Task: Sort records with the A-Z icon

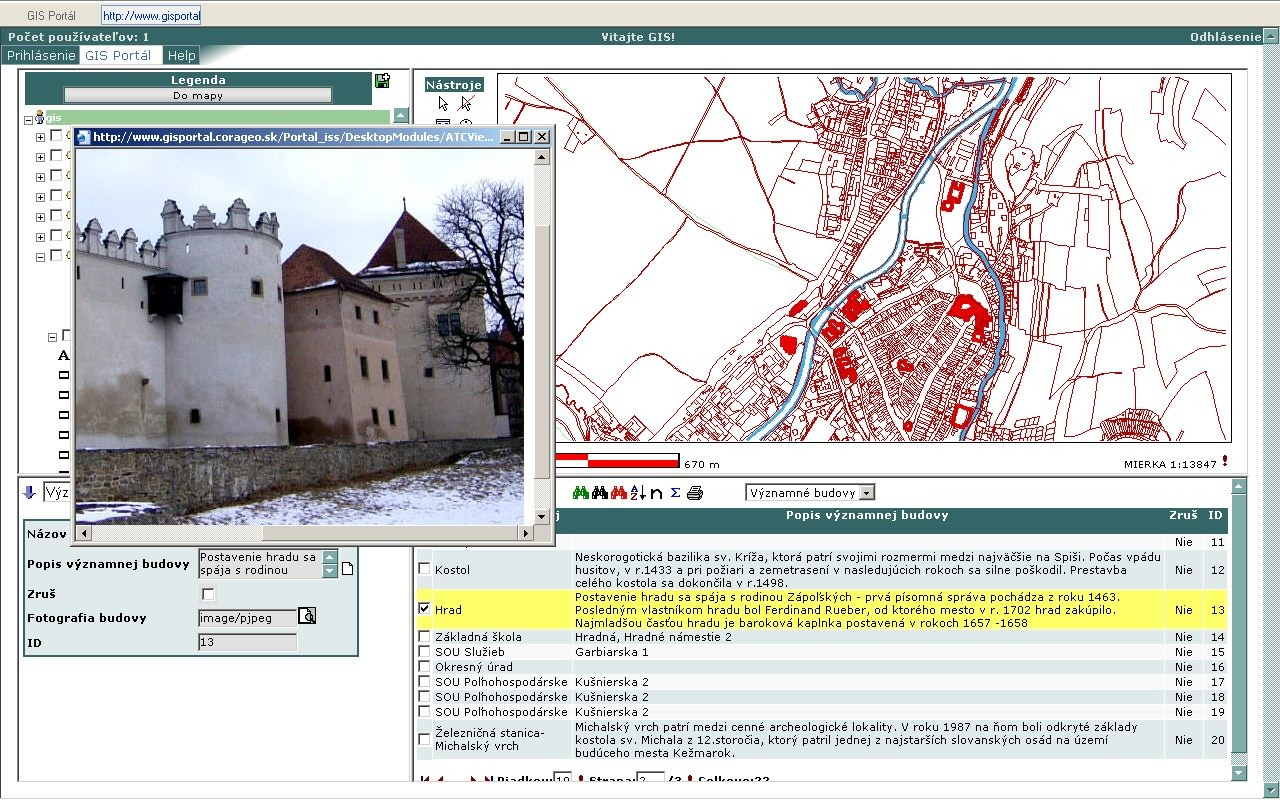Action: tap(638, 493)
